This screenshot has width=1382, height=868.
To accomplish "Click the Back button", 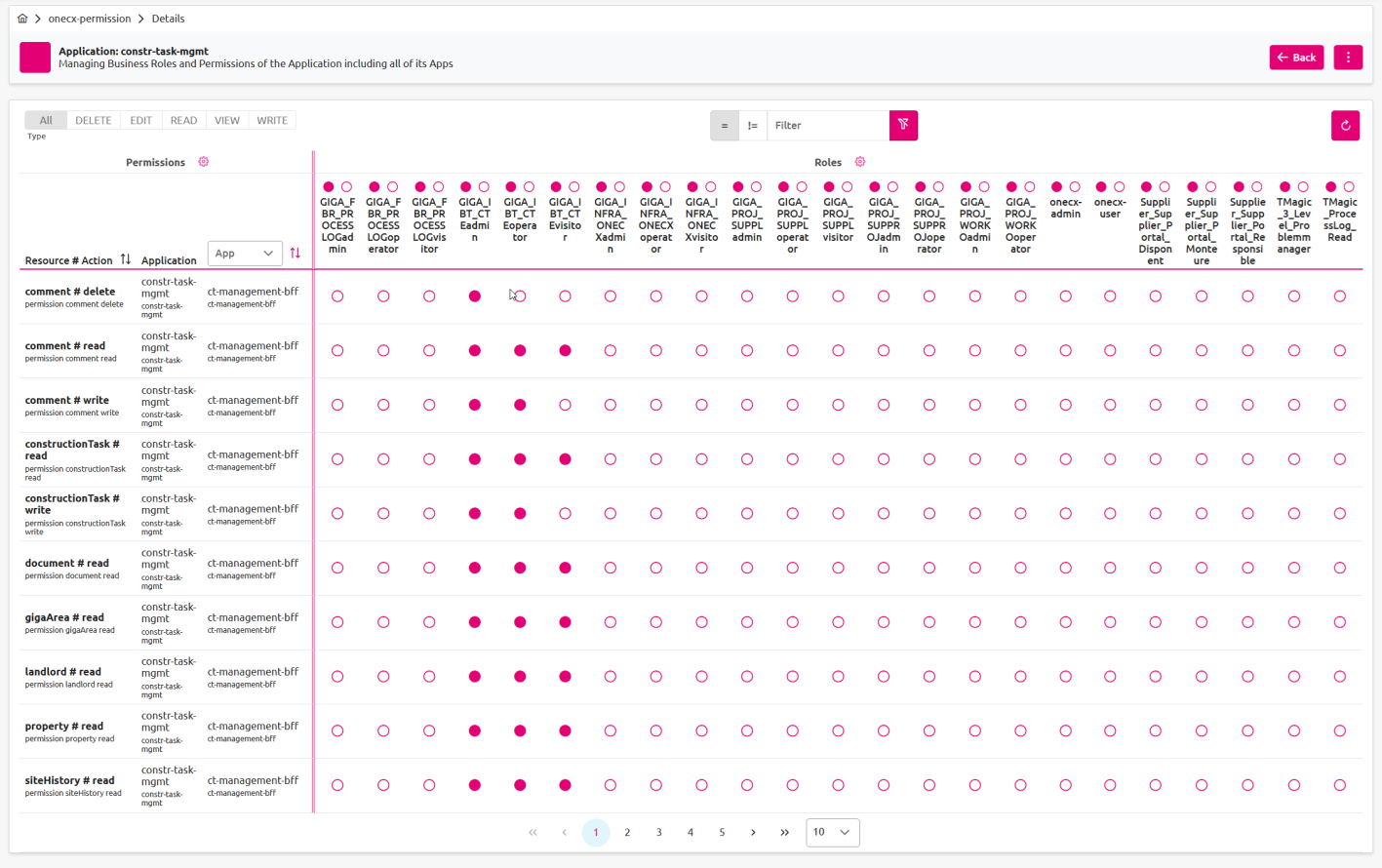I will [x=1296, y=58].
